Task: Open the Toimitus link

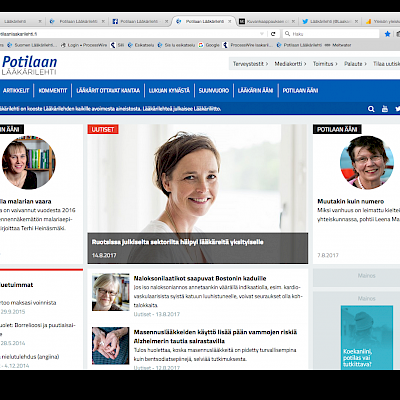Action: (325, 64)
